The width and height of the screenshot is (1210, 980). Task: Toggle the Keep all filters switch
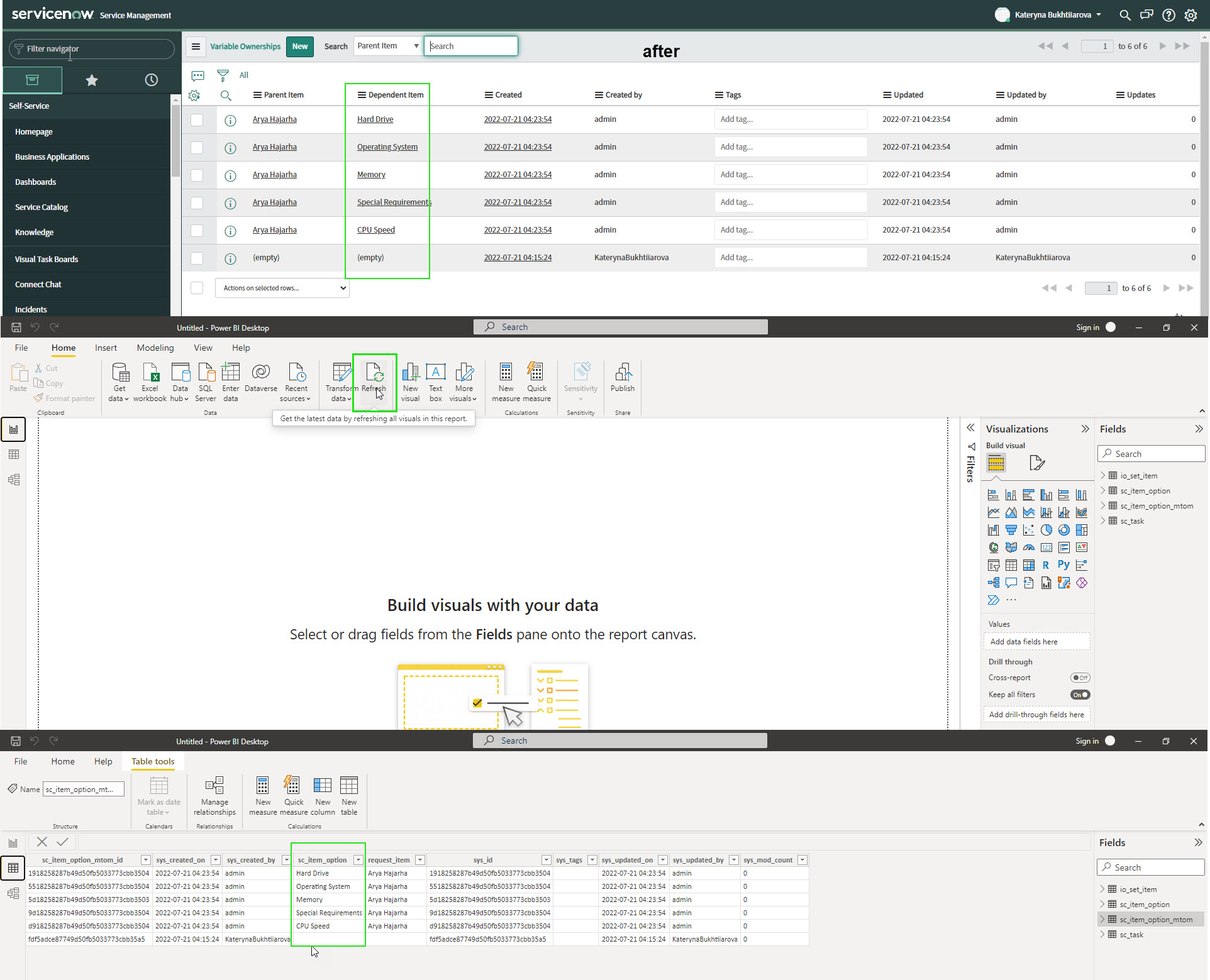point(1080,695)
